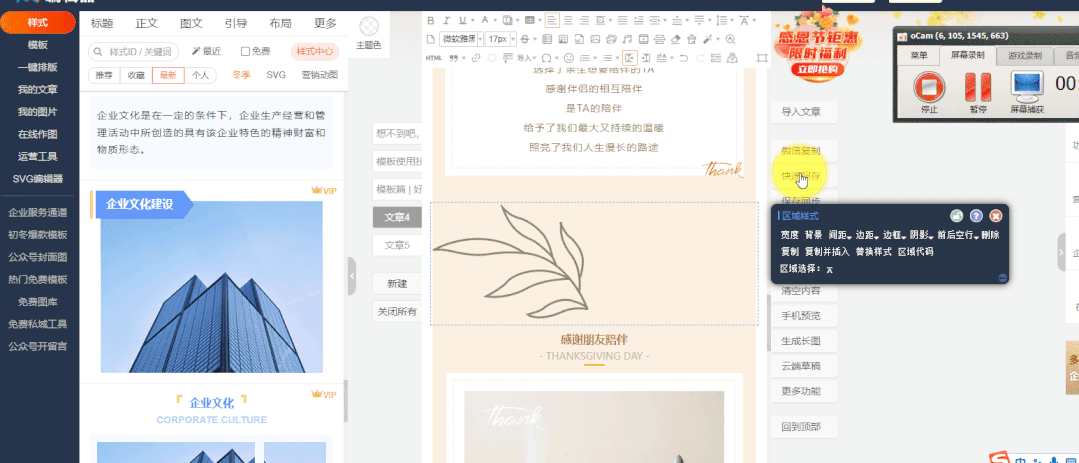1079x463 pixels.
Task: Switch to 图文 style tab
Action: (191, 23)
